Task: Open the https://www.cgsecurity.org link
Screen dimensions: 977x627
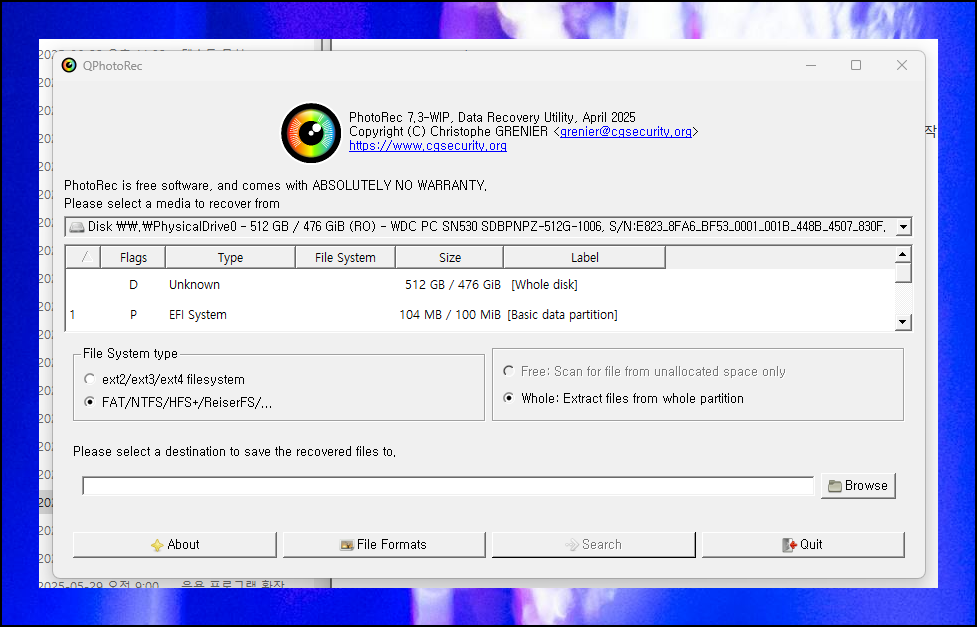Action: coord(427,146)
